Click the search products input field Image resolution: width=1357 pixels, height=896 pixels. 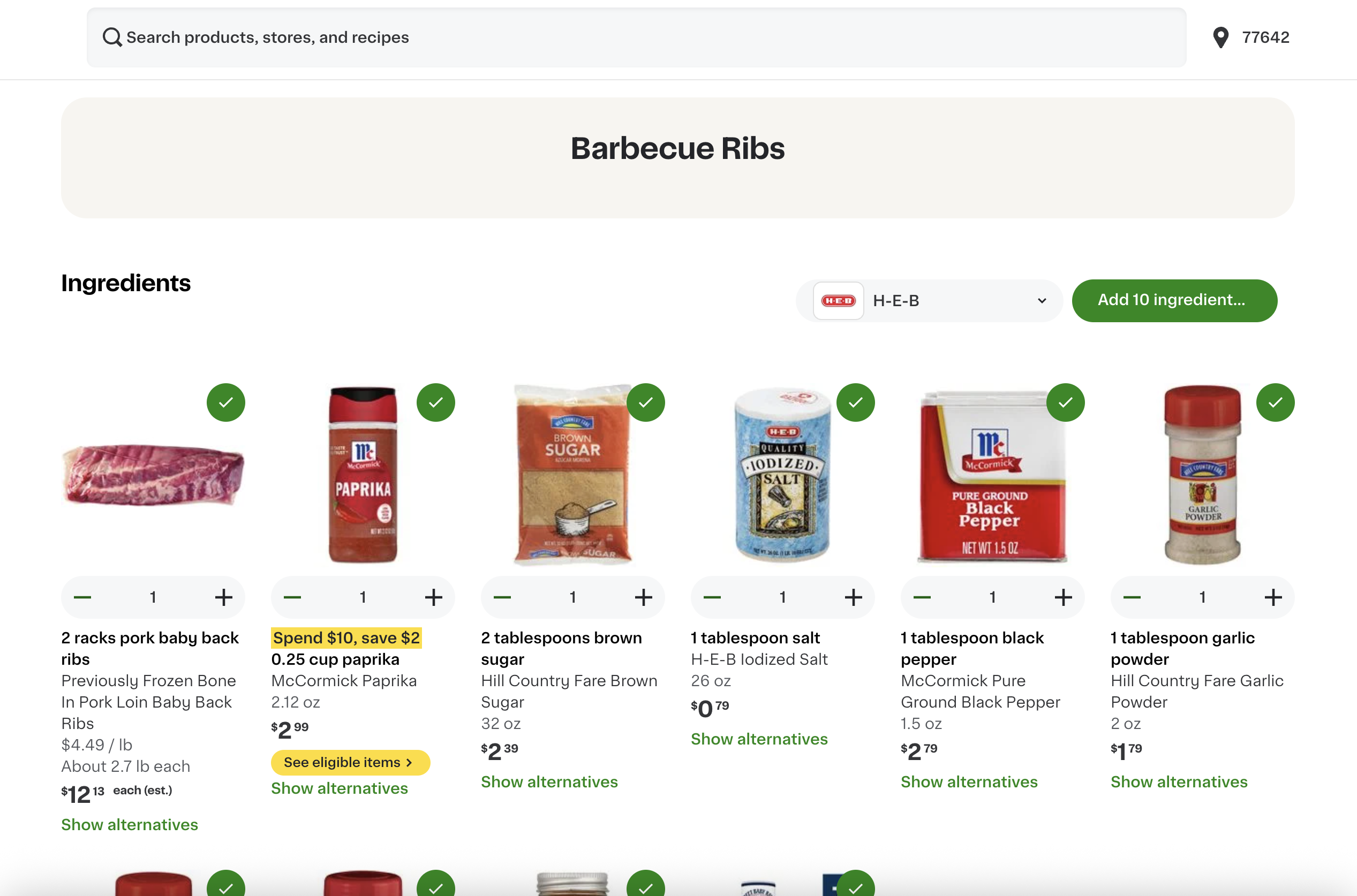629,37
